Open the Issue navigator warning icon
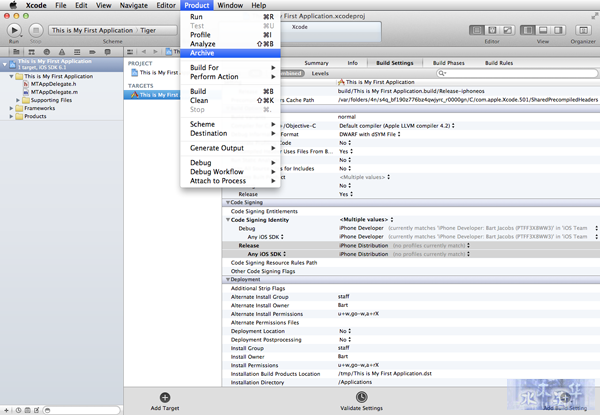This screenshot has width=600, height=415. click(x=62, y=52)
